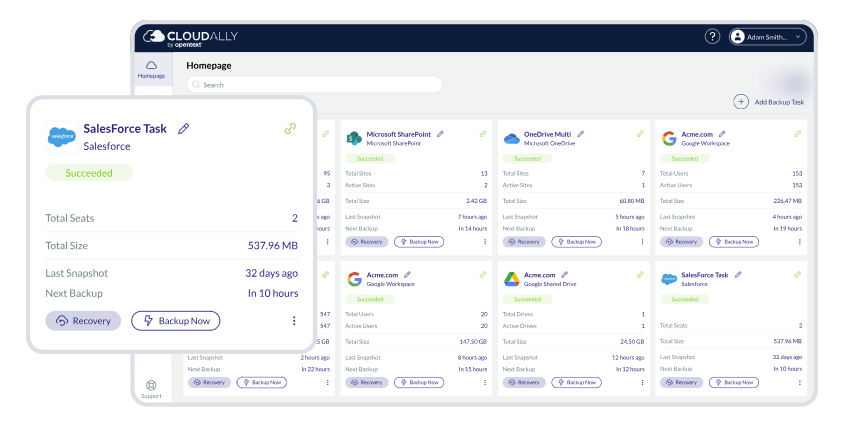
Task: Start Backup Now on Google Shared Drive card
Action: pos(576,383)
